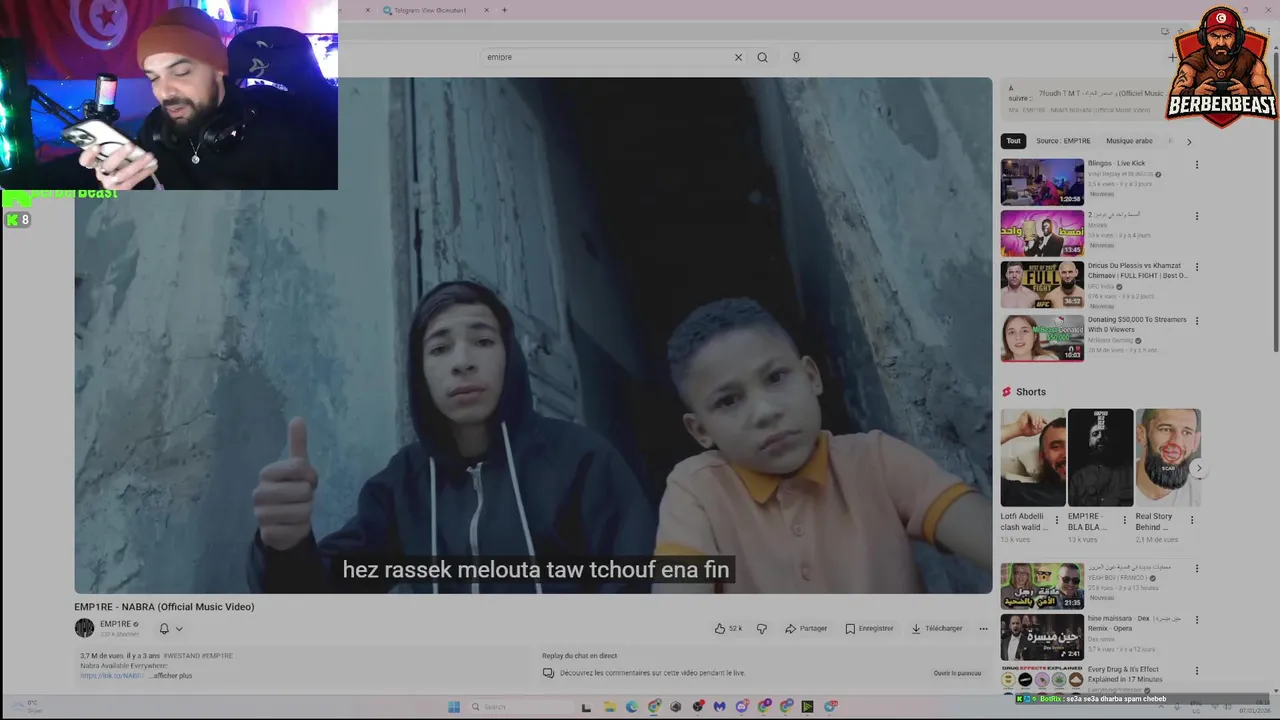Open options menu for Blingos Live Kick
Viewport: 1280px width, 720px height.
1197,164
